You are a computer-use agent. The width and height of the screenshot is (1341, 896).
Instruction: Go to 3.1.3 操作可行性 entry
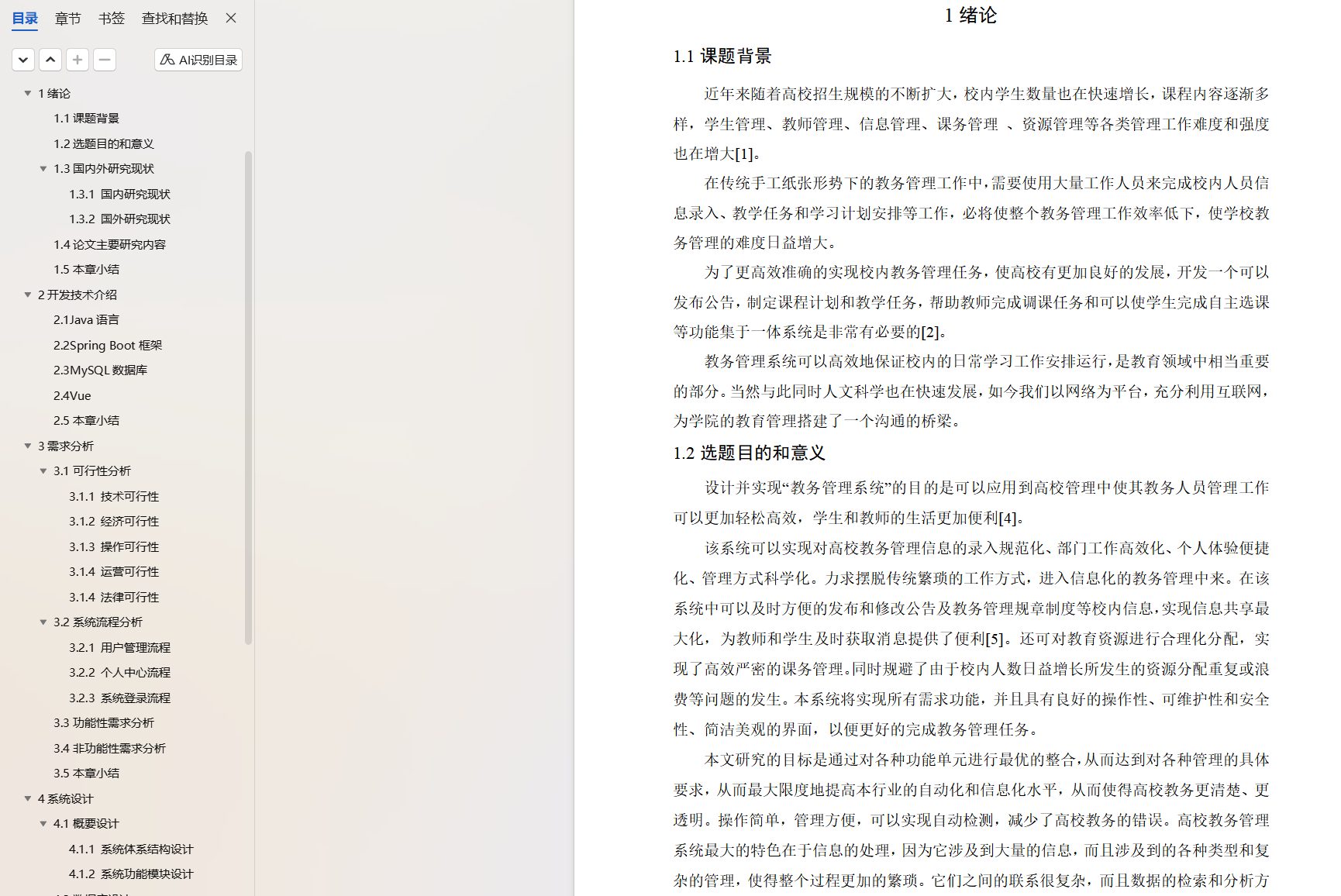tap(114, 546)
